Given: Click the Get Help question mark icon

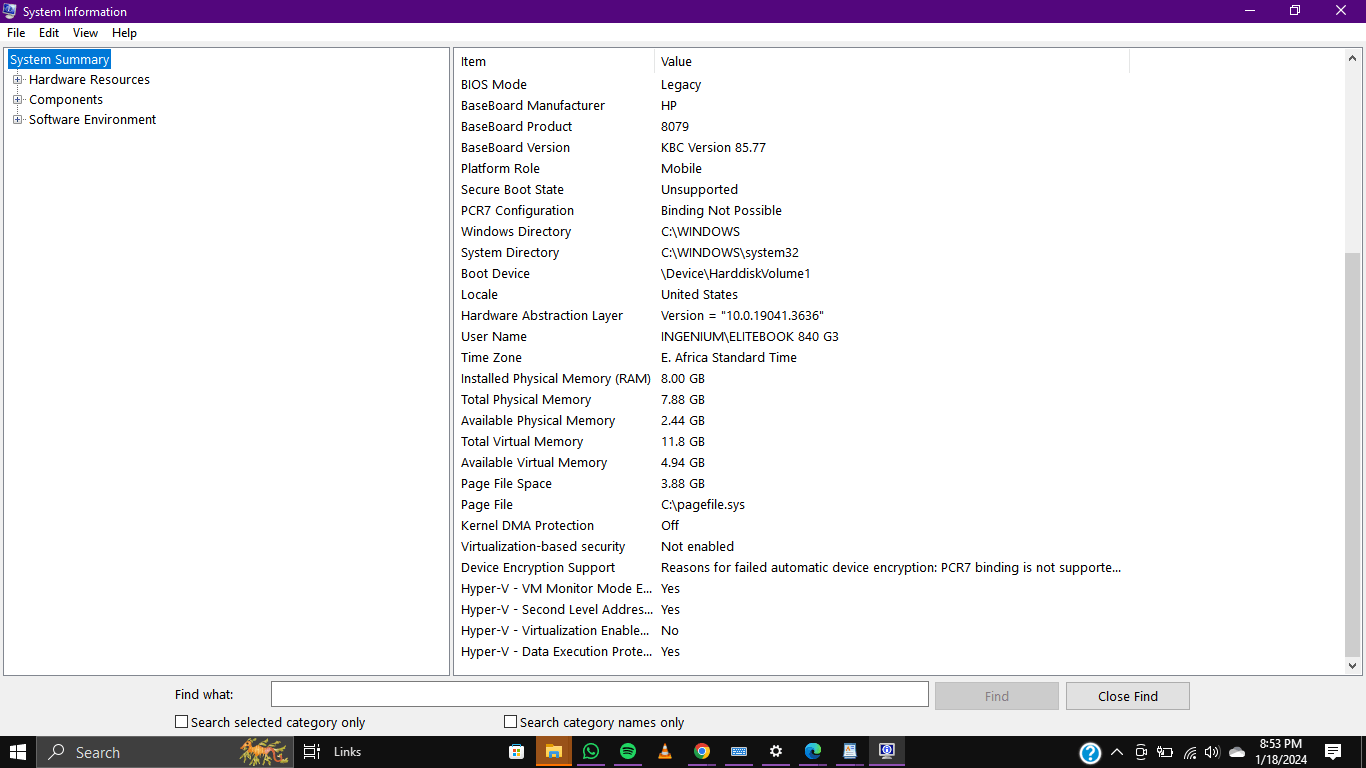Looking at the screenshot, I should pyautogui.click(x=1090, y=753).
